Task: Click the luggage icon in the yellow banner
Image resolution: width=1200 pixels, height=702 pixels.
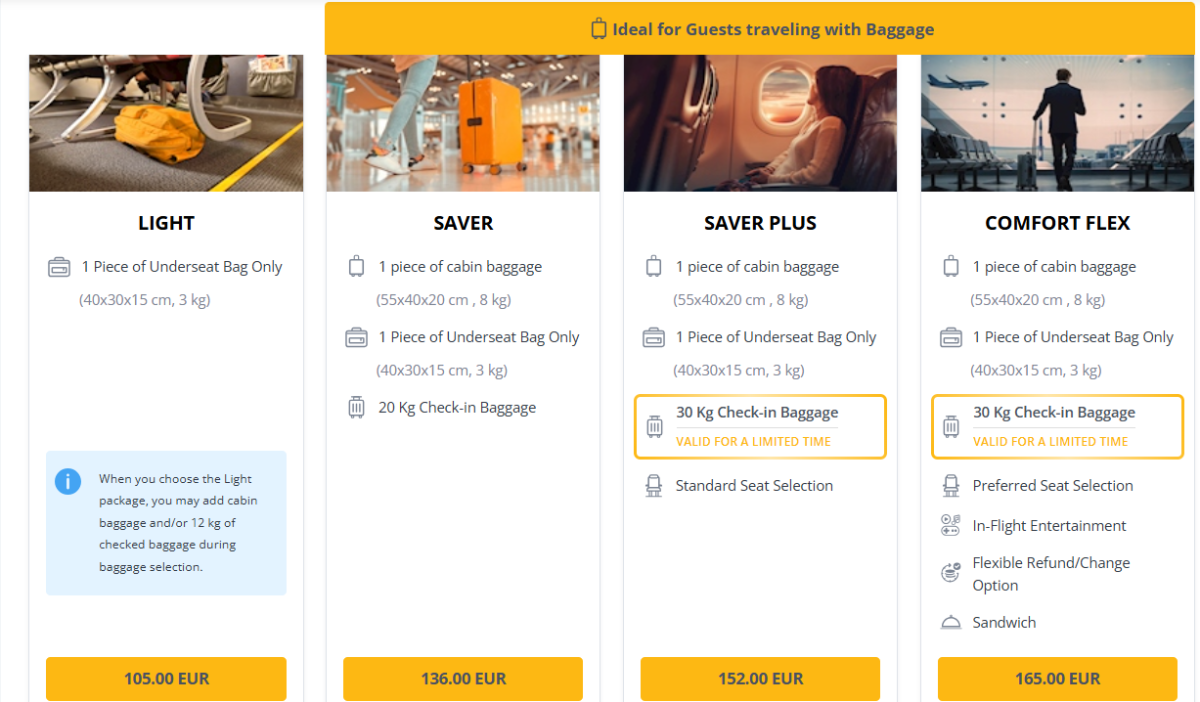Action: 597,29
